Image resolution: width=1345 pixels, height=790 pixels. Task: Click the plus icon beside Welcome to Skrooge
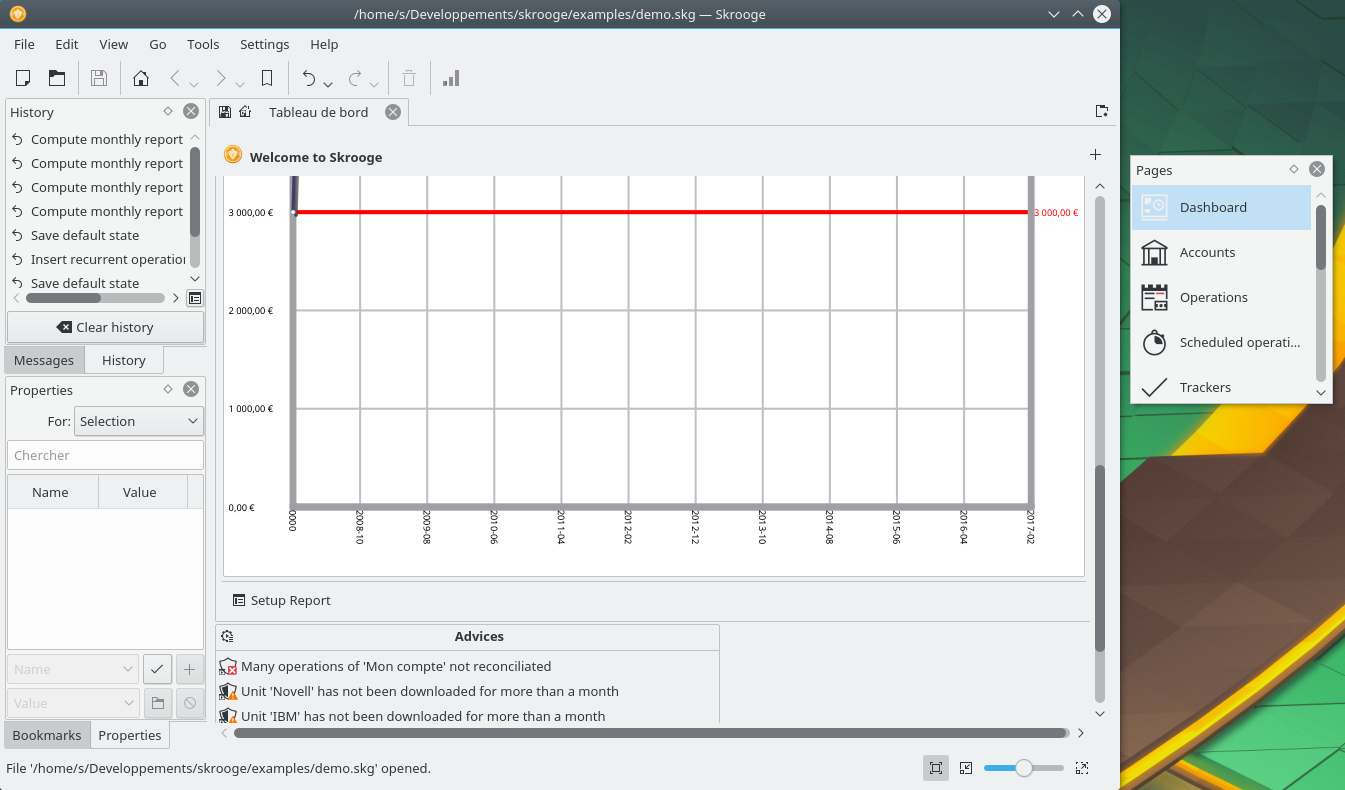(x=1095, y=155)
